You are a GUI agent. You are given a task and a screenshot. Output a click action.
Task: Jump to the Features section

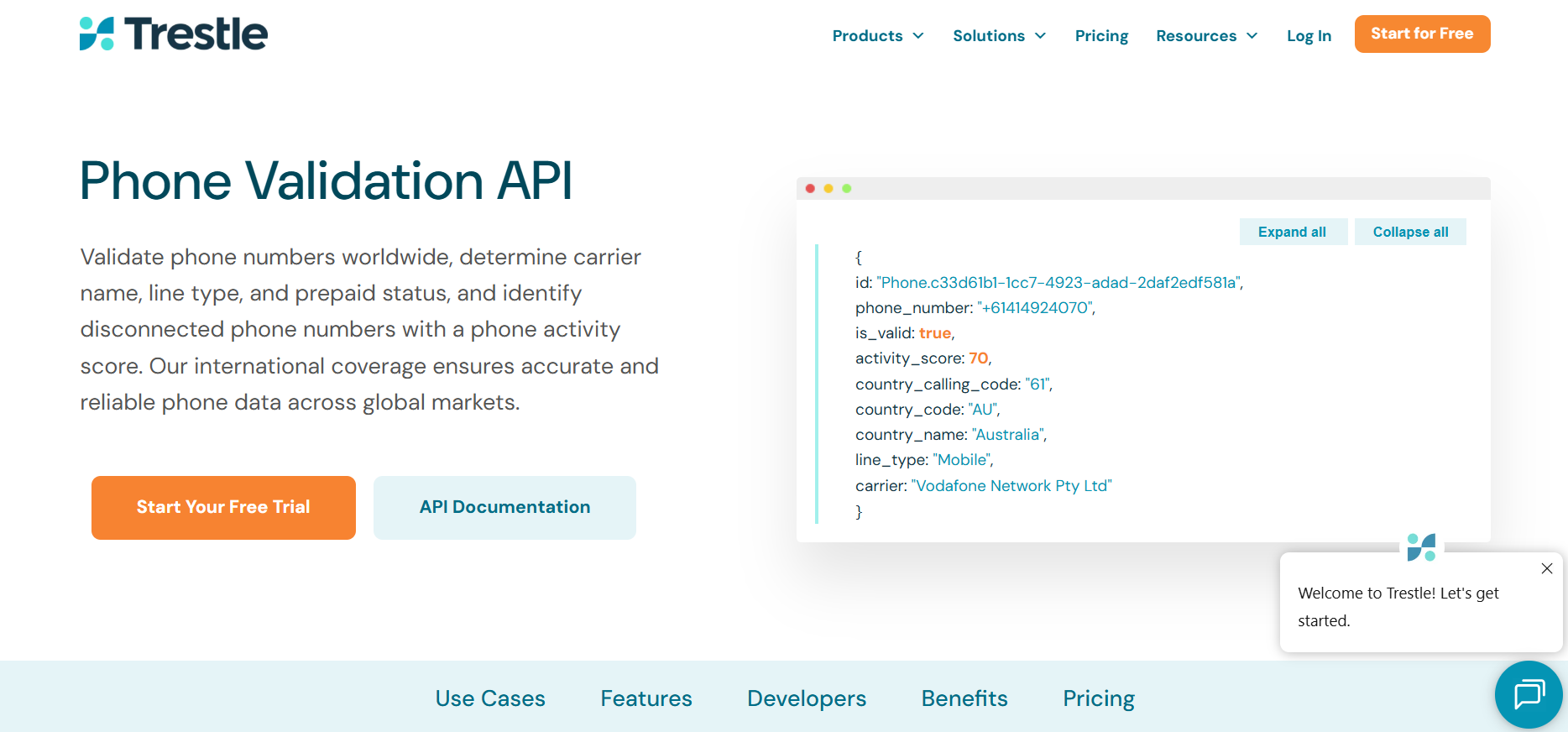[646, 698]
